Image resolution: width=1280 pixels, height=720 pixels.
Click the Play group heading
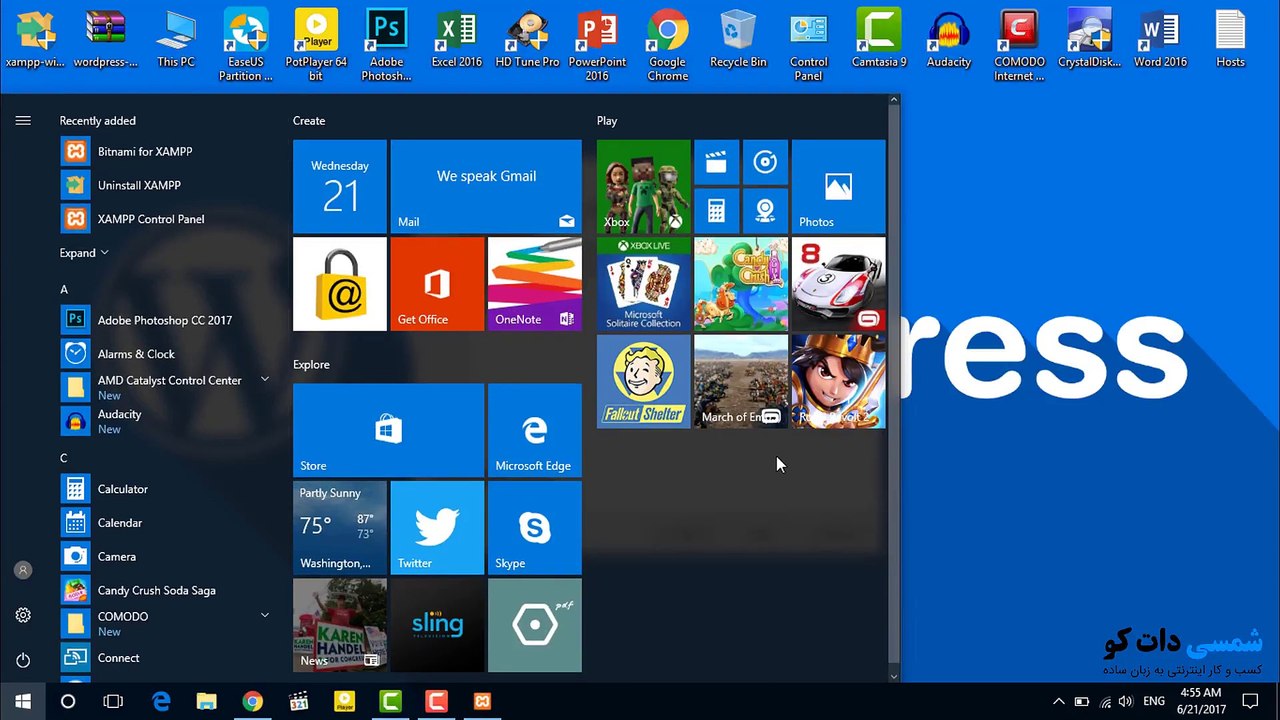click(x=607, y=121)
